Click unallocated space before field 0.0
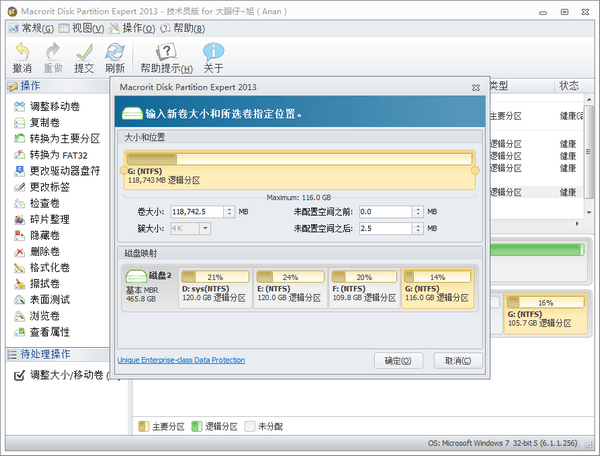The height and width of the screenshot is (456, 600). pyautogui.click(x=386, y=212)
